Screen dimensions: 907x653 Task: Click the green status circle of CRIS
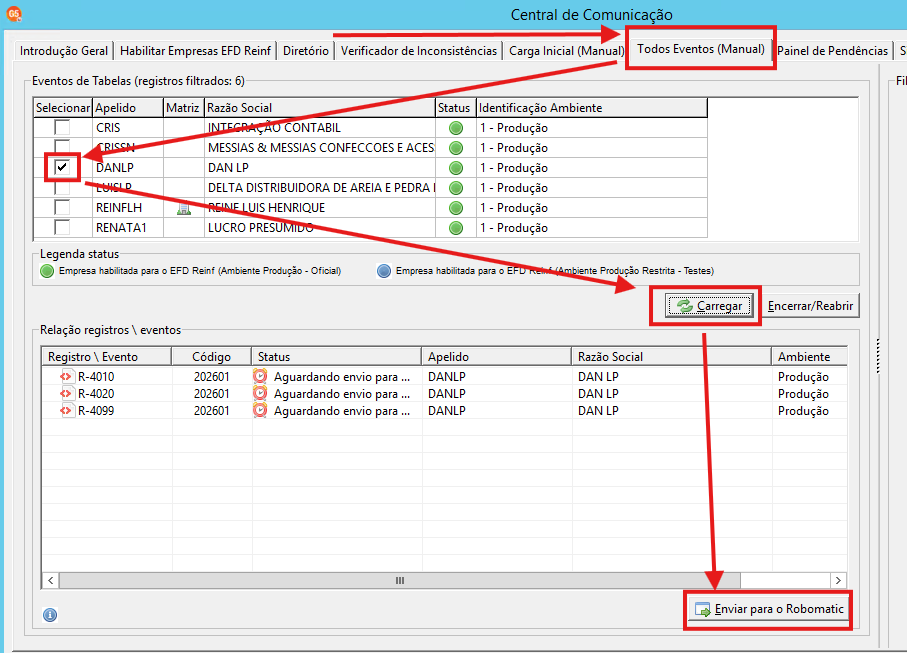click(x=456, y=128)
